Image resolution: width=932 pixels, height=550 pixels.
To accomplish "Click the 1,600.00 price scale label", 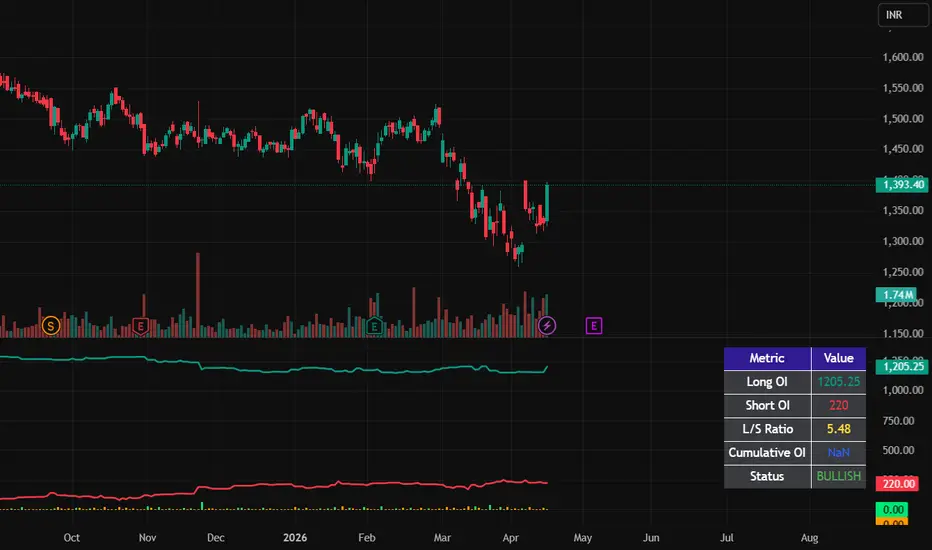I will point(903,57).
